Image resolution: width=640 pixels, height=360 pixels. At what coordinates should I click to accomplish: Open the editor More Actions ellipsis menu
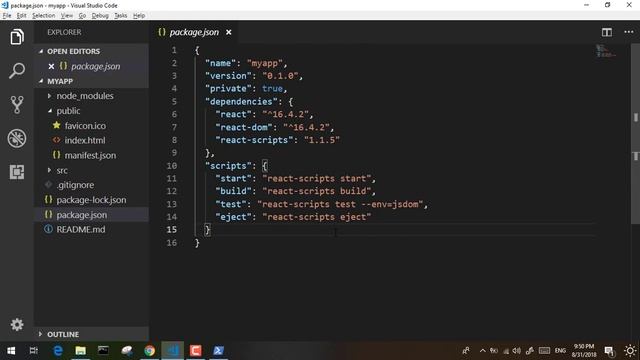pyautogui.click(x=629, y=32)
